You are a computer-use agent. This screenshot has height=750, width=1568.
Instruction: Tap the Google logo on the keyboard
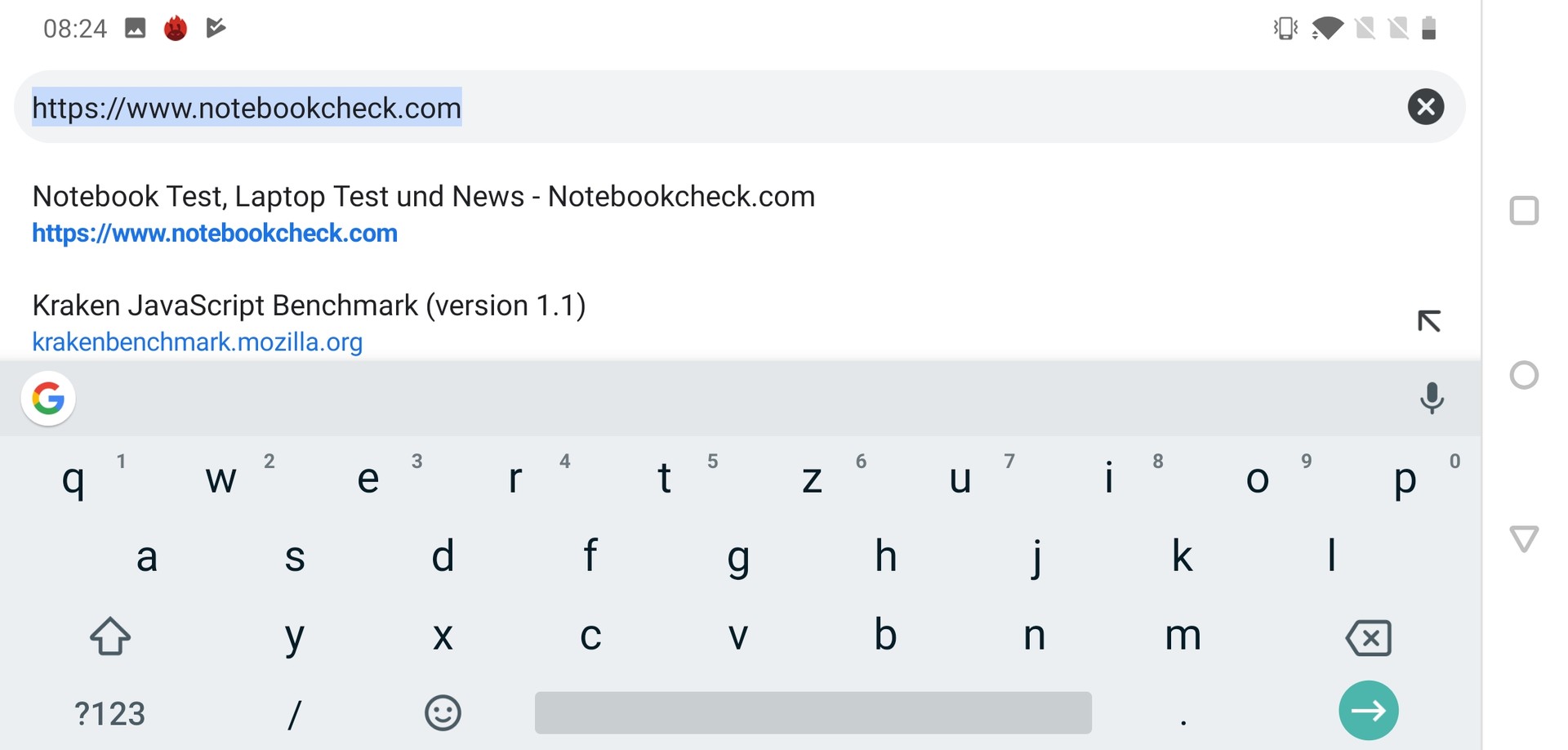[48, 399]
